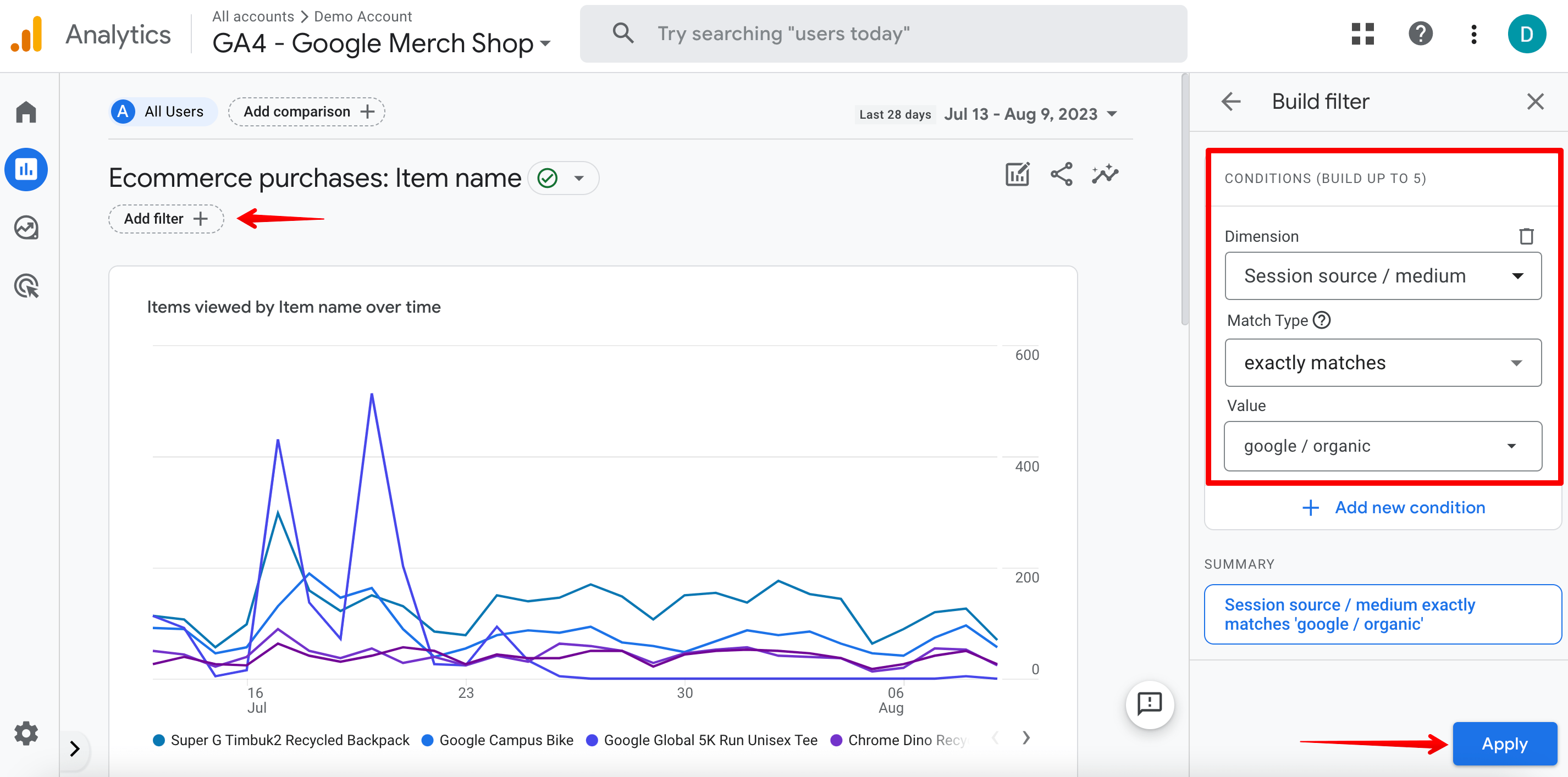Click the Add filter button
The width and height of the screenshot is (1568, 777).
[x=166, y=219]
